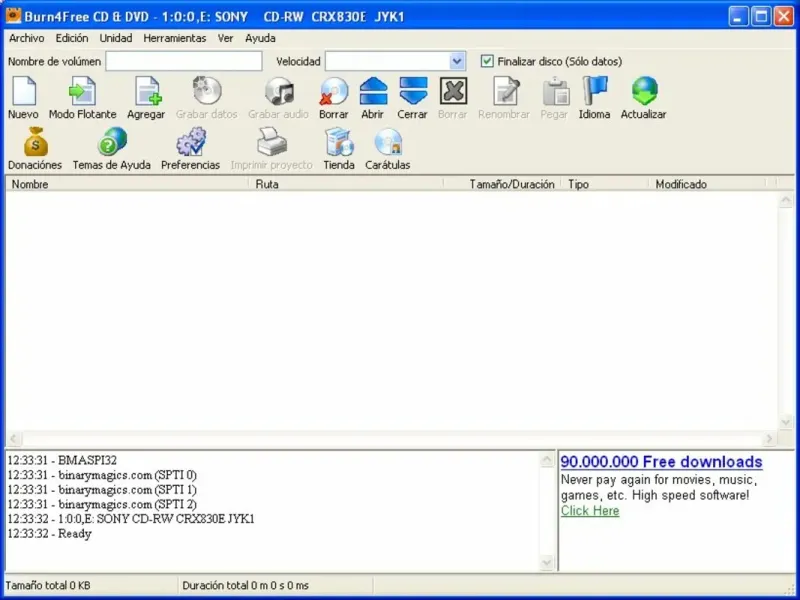Toggle the Finalizar disco checkbox

(x=487, y=61)
